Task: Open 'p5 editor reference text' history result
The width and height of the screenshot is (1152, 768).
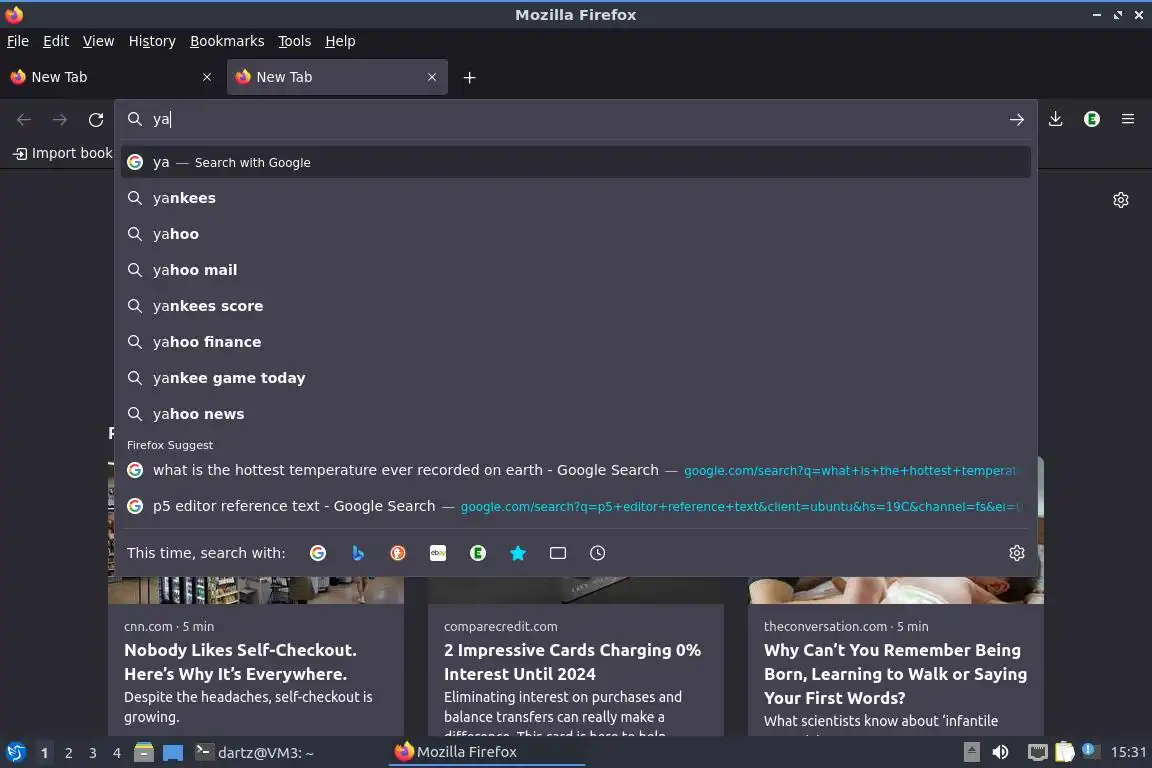Action: pyautogui.click(x=575, y=506)
